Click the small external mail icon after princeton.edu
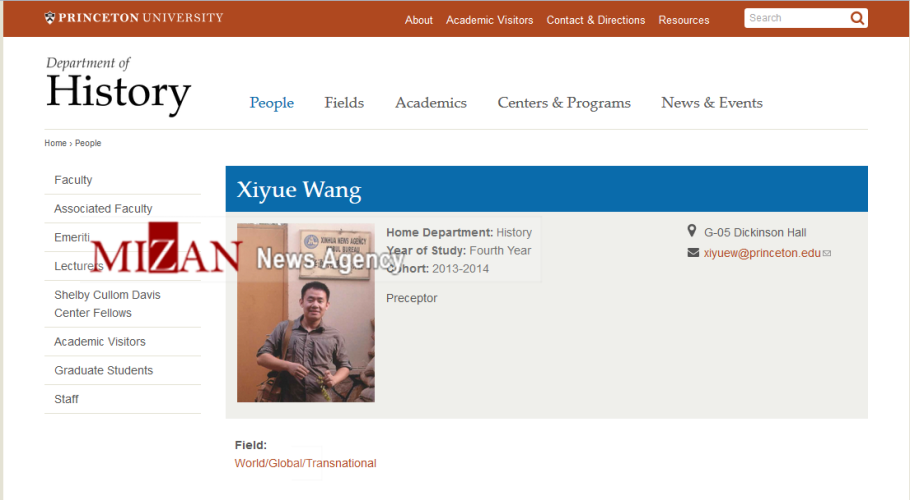The image size is (910, 500). tap(827, 253)
